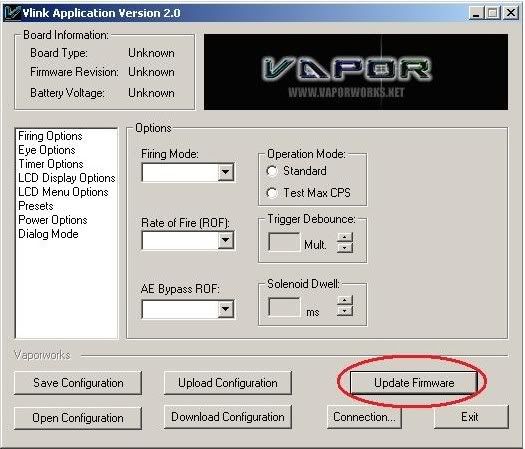Choose LCD Display Options entry
525x449 pixels.
point(67,178)
